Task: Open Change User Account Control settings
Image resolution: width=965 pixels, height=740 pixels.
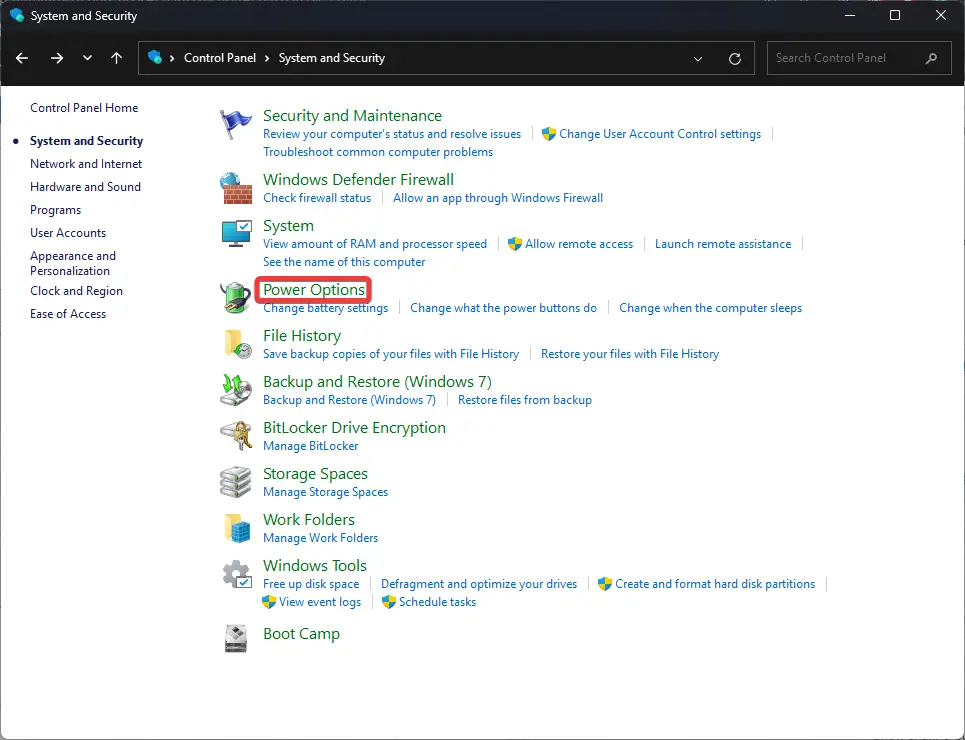Action: (x=660, y=134)
